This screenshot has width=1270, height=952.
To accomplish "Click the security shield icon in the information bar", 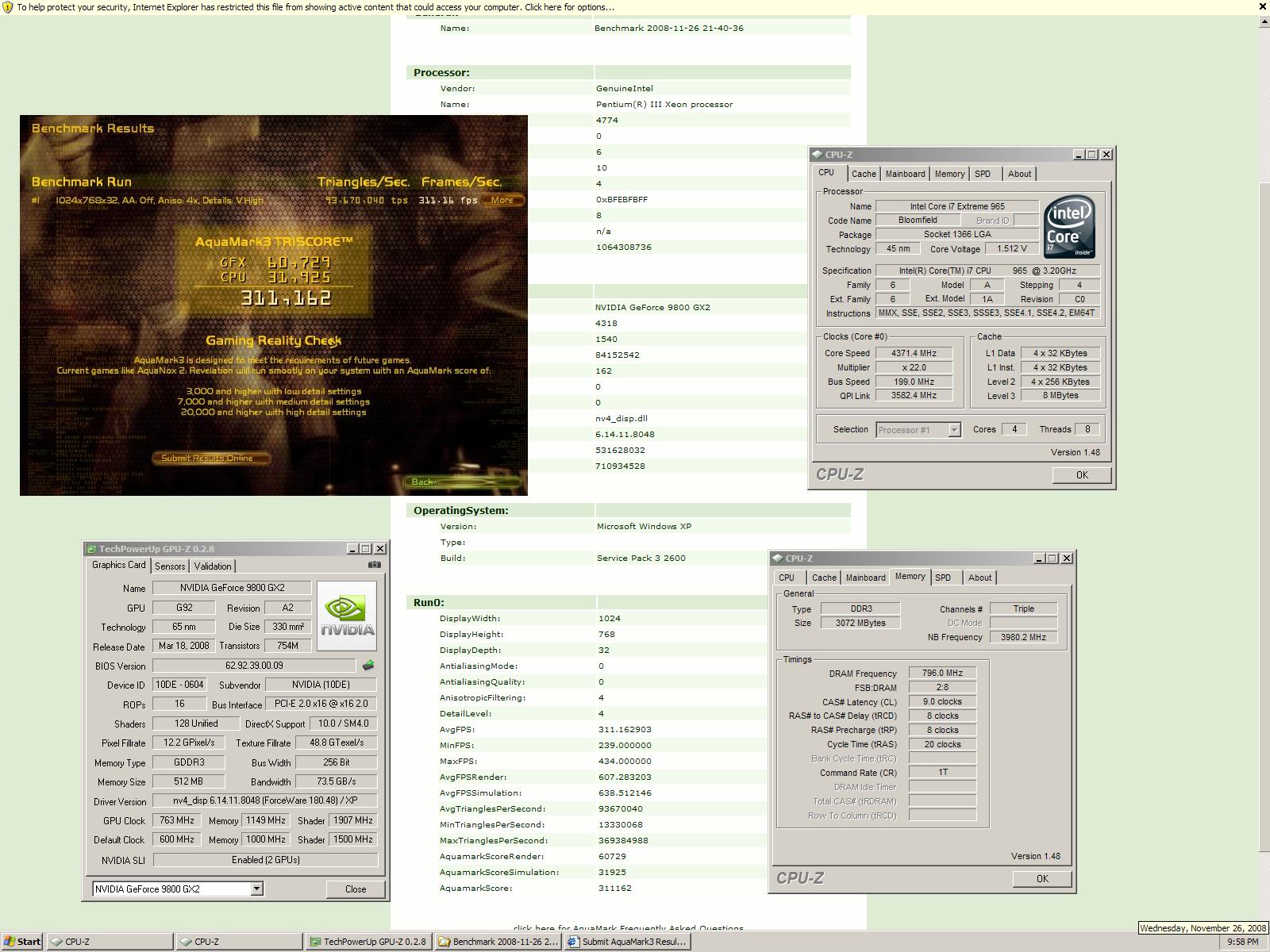I will [7, 7].
